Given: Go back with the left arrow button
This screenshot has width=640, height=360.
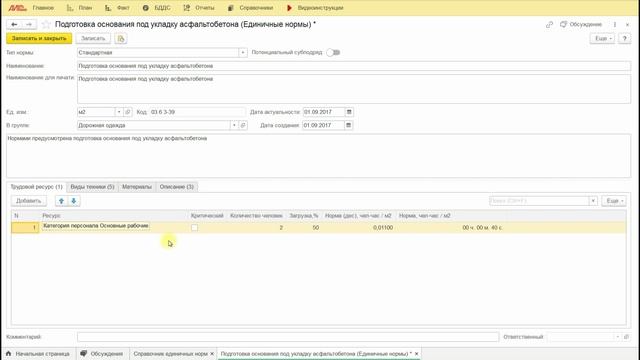Looking at the screenshot, I should coord(14,24).
